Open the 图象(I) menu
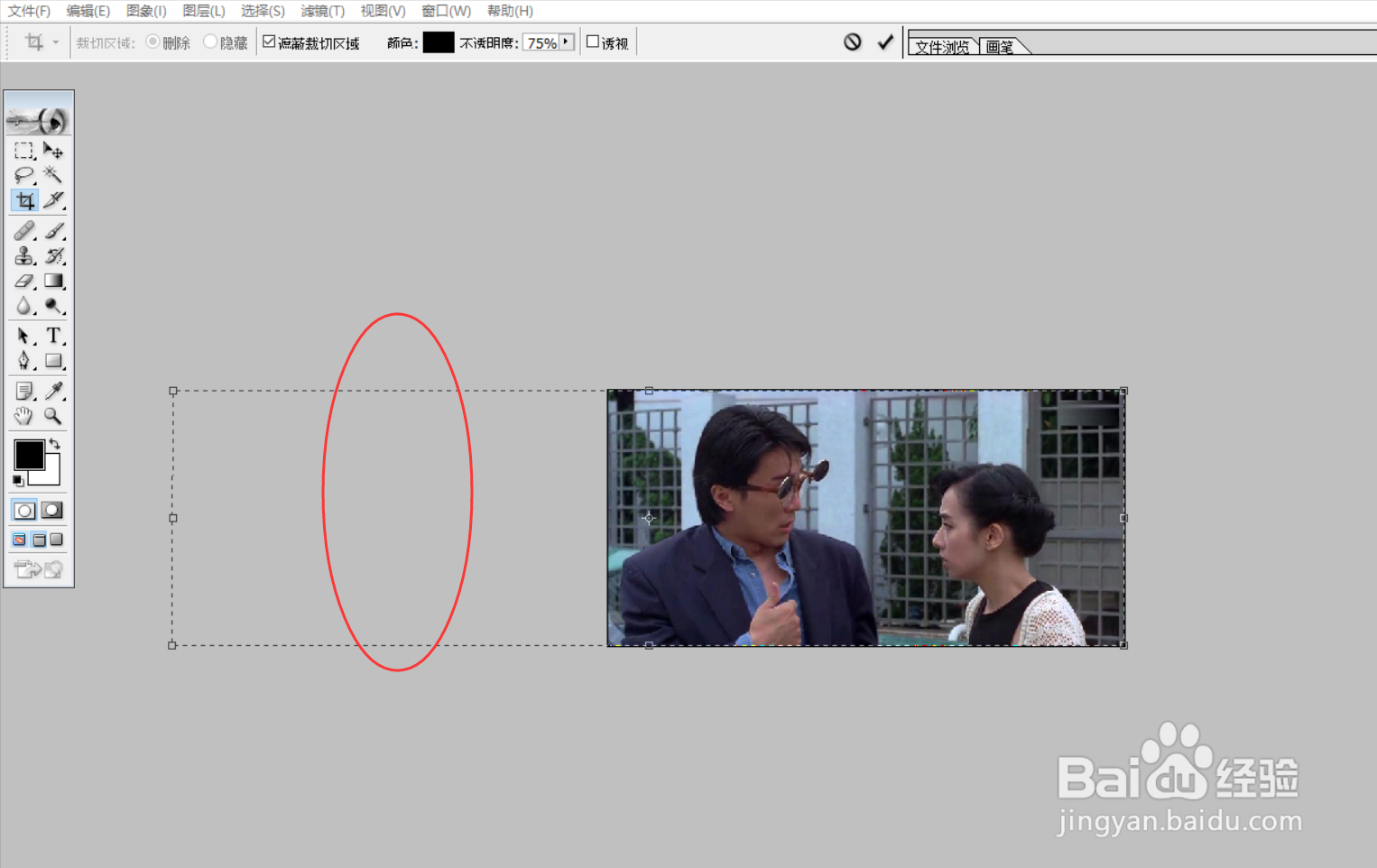 (146, 11)
